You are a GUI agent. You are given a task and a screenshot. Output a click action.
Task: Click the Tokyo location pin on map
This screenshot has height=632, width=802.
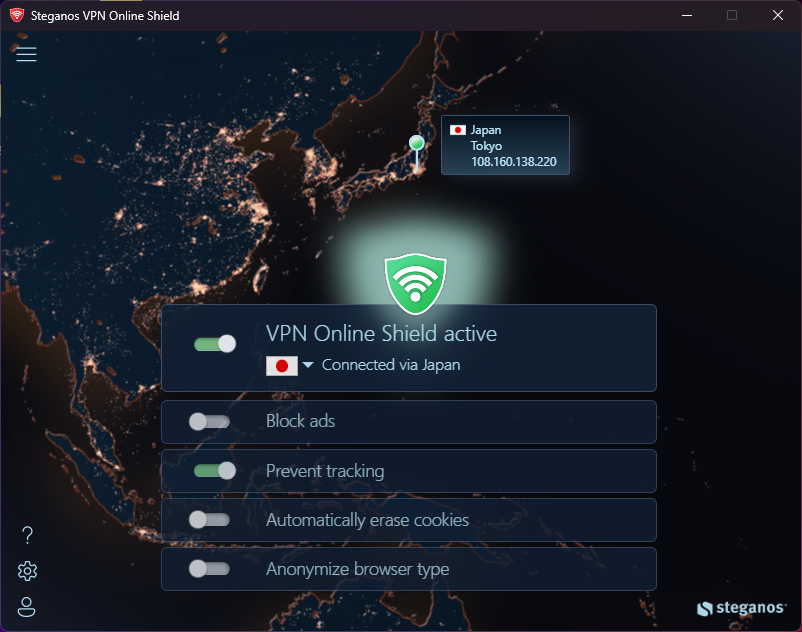[417, 151]
